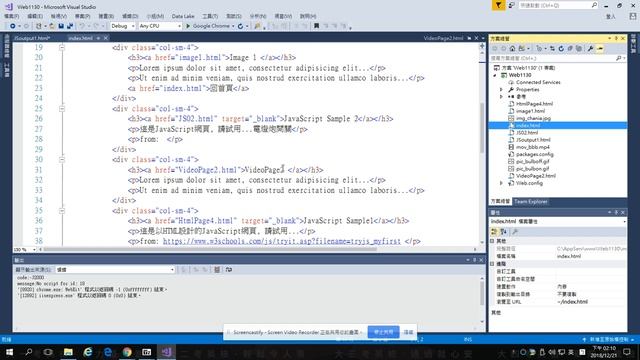Open Internet Explorer from the taskbar

(88, 352)
